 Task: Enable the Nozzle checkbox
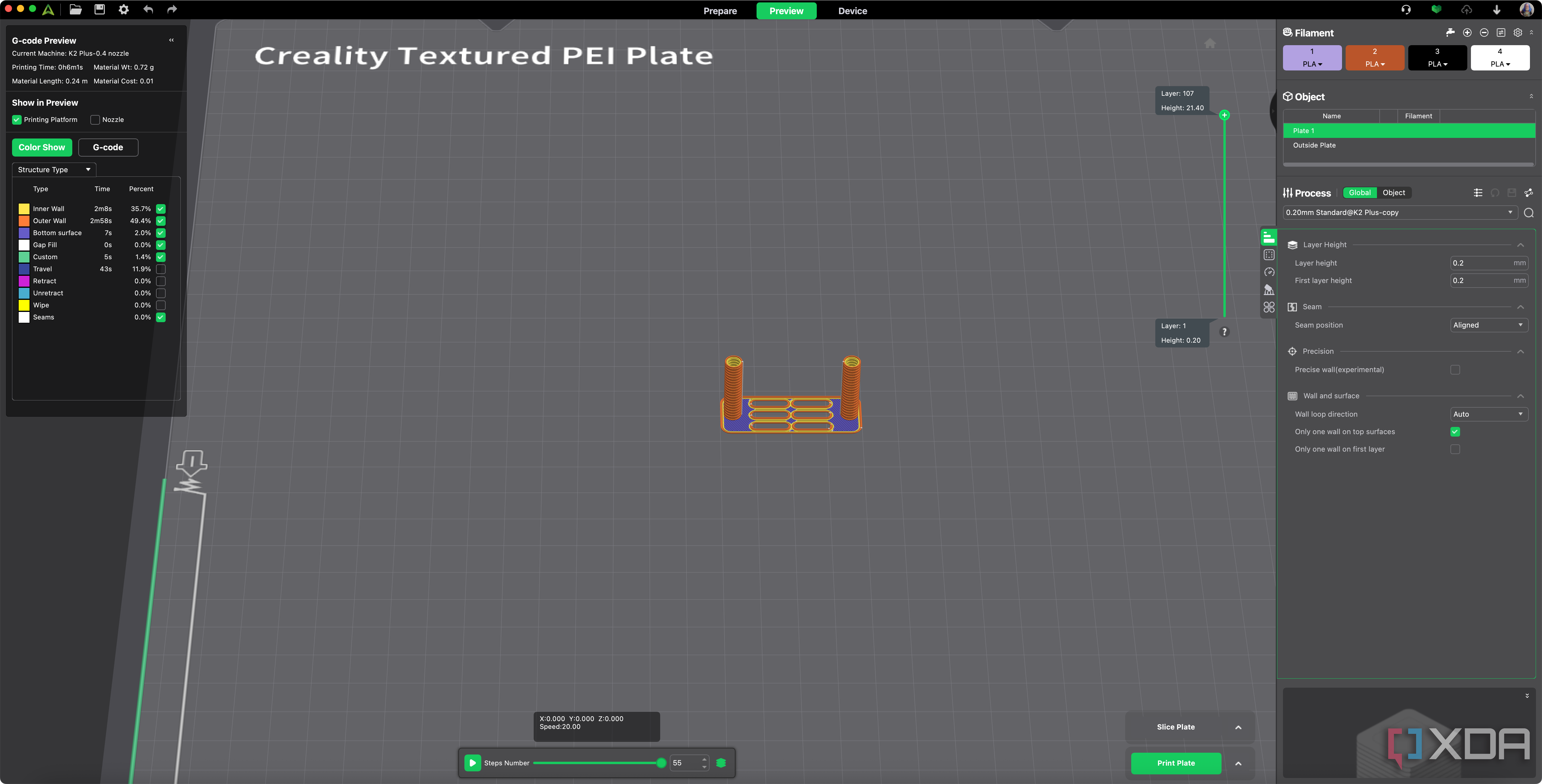pyautogui.click(x=95, y=120)
